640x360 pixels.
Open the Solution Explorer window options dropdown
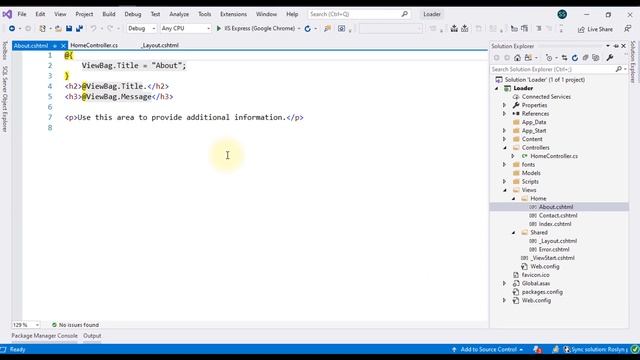coord(608,46)
